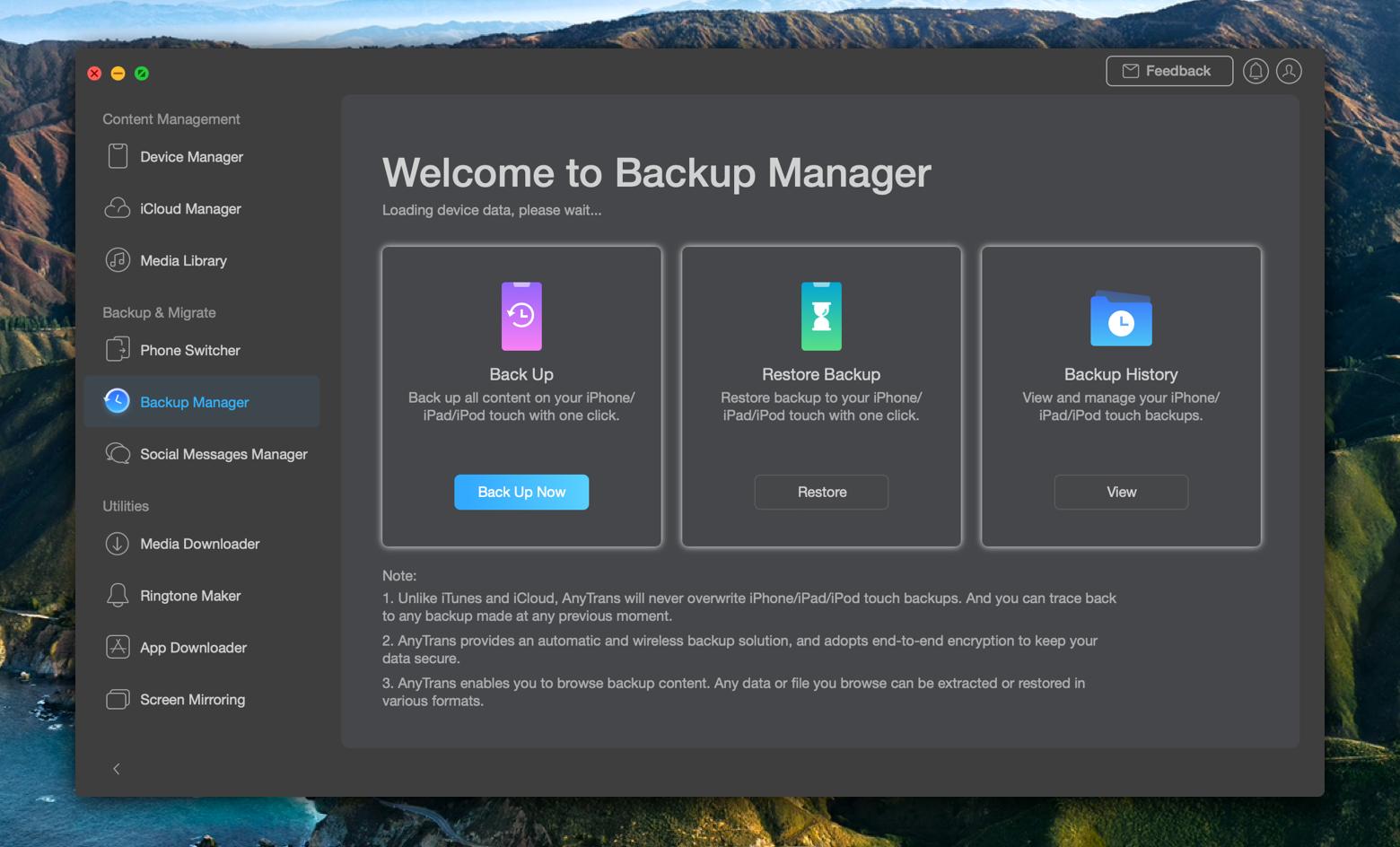Click the 'Loading device data, please wait...' text
This screenshot has width=1400, height=847.
point(492,210)
